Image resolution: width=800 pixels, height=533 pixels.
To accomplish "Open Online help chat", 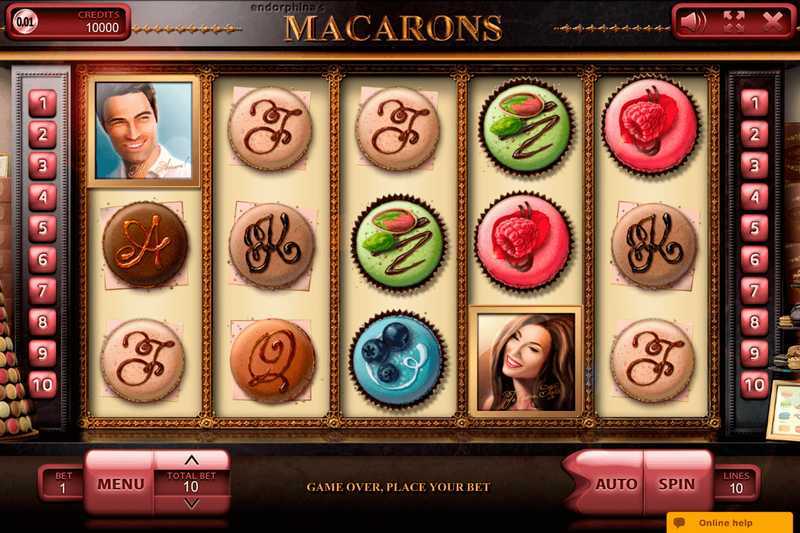I will pyautogui.click(x=730, y=523).
